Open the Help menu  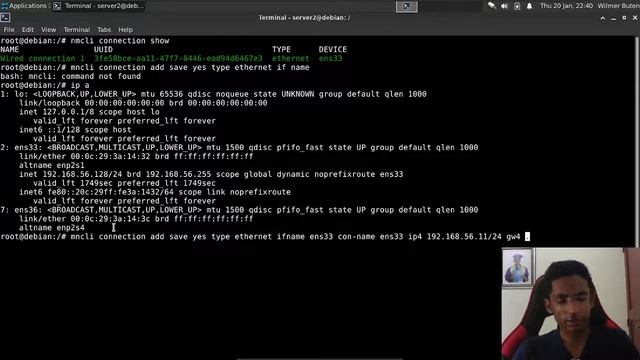[125, 30]
